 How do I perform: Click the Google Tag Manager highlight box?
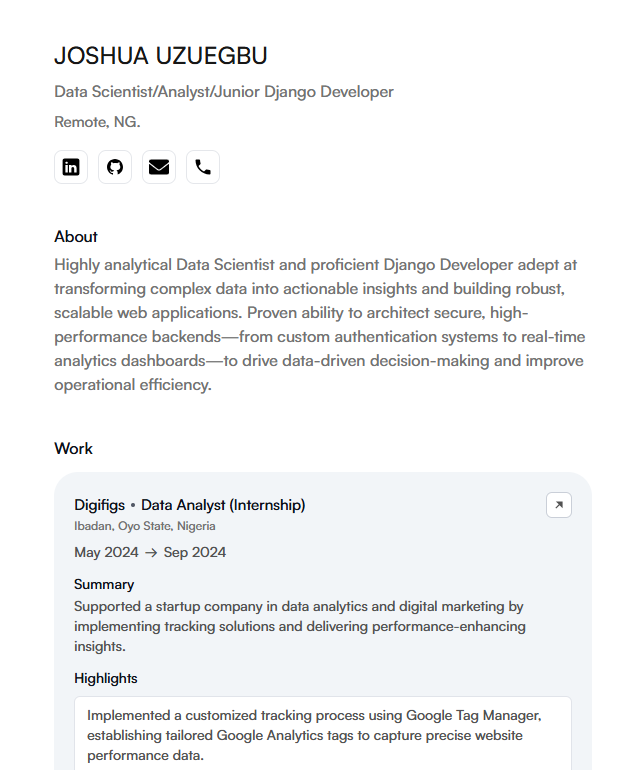[x=322, y=734]
